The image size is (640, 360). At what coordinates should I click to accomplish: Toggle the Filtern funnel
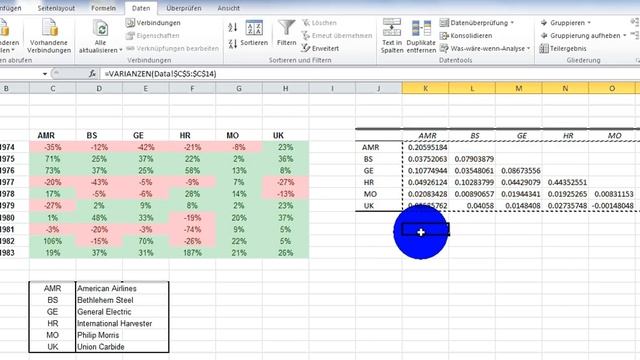coord(287,33)
